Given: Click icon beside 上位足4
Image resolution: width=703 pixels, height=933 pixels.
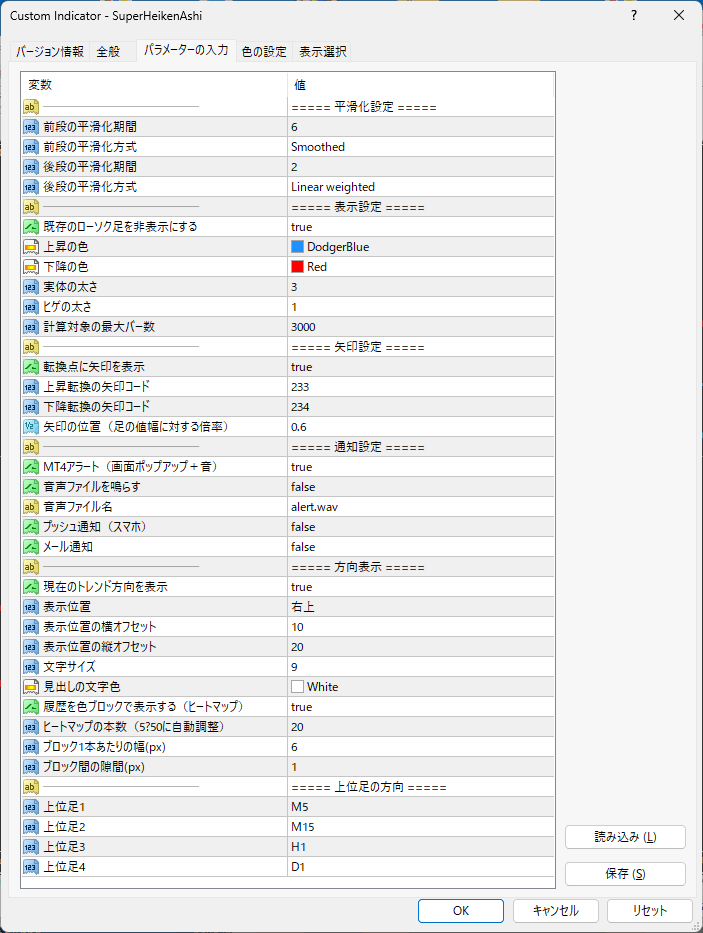Looking at the screenshot, I should point(30,867).
